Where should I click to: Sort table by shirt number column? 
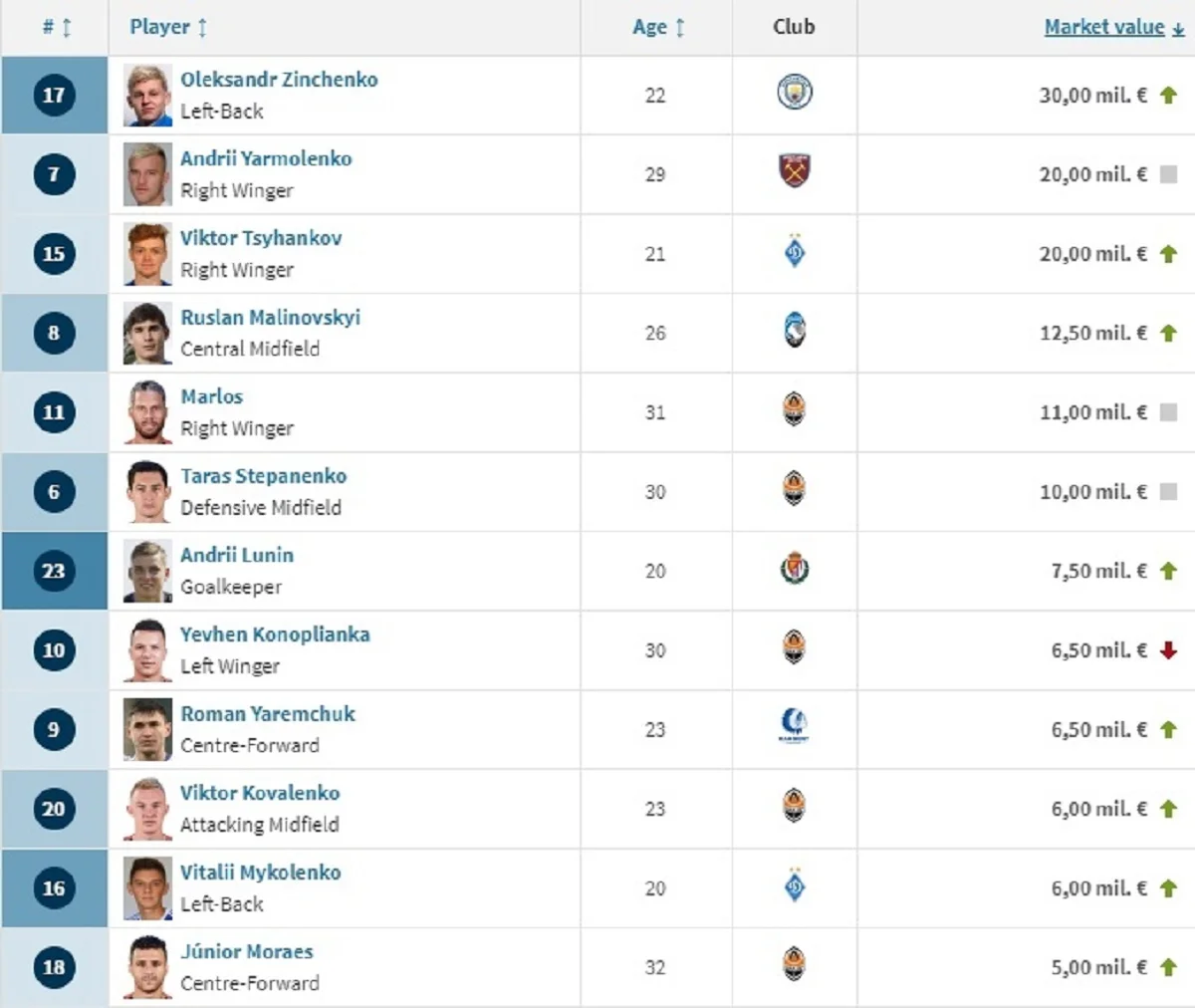click(x=57, y=27)
